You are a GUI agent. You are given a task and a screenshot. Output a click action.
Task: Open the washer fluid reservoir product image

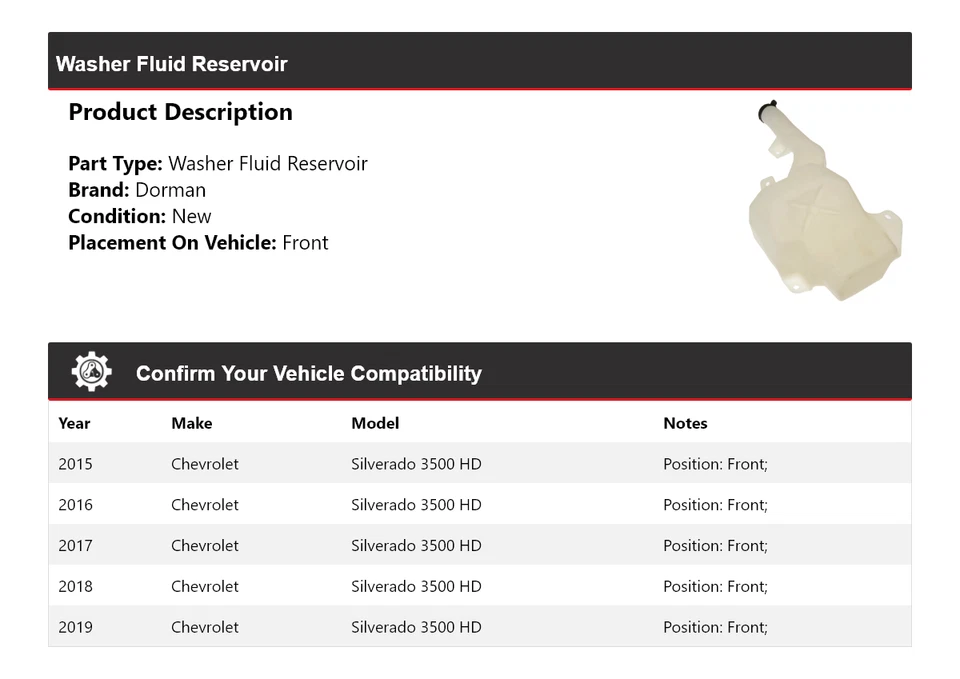point(825,201)
